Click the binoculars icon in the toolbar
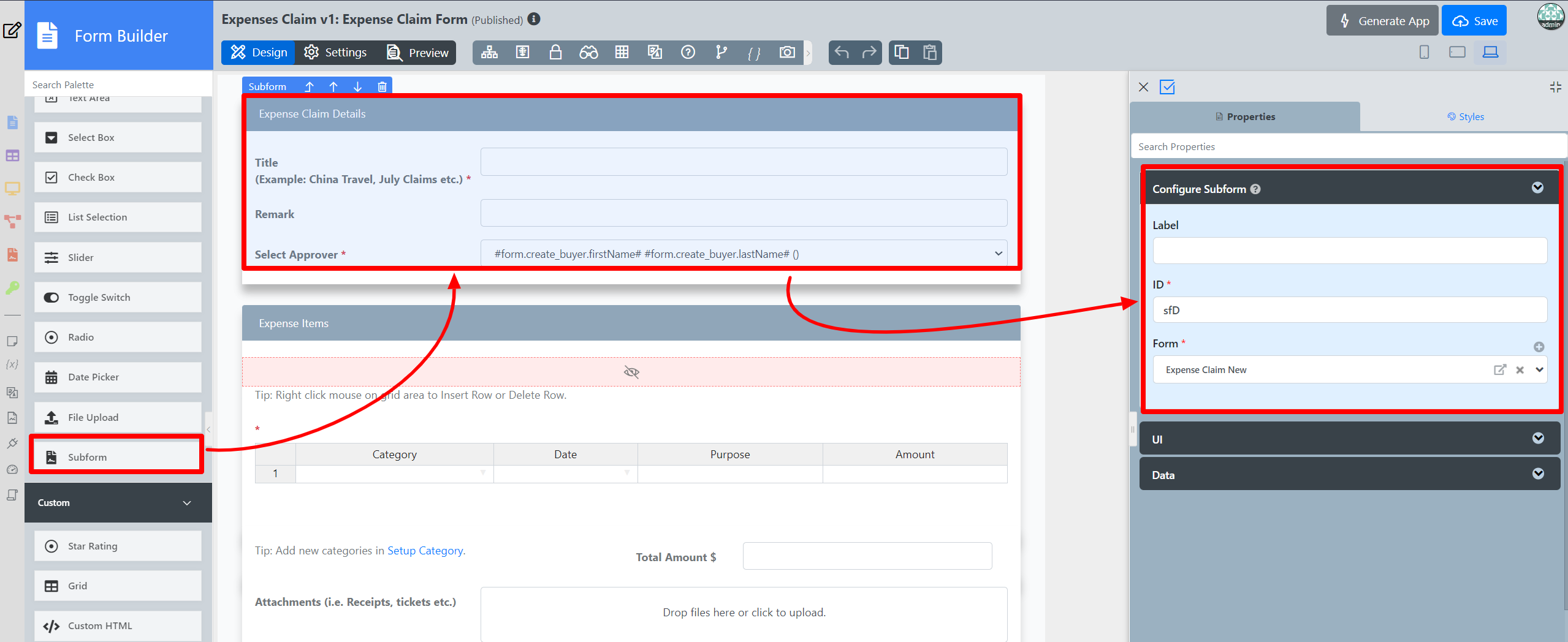This screenshot has height=642, width=1568. click(588, 53)
